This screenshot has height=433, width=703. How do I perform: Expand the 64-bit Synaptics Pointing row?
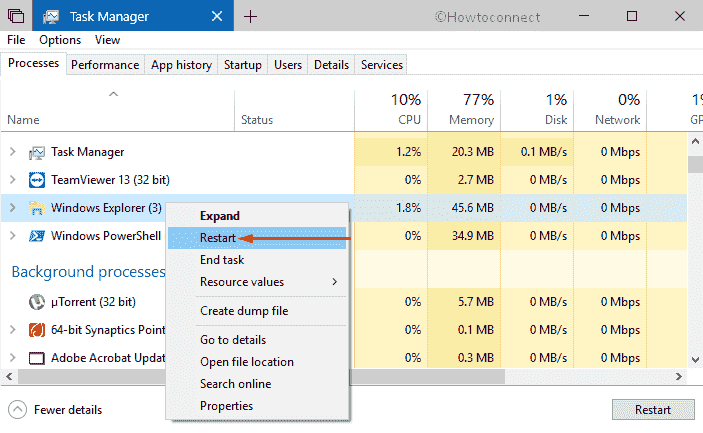click(x=13, y=329)
